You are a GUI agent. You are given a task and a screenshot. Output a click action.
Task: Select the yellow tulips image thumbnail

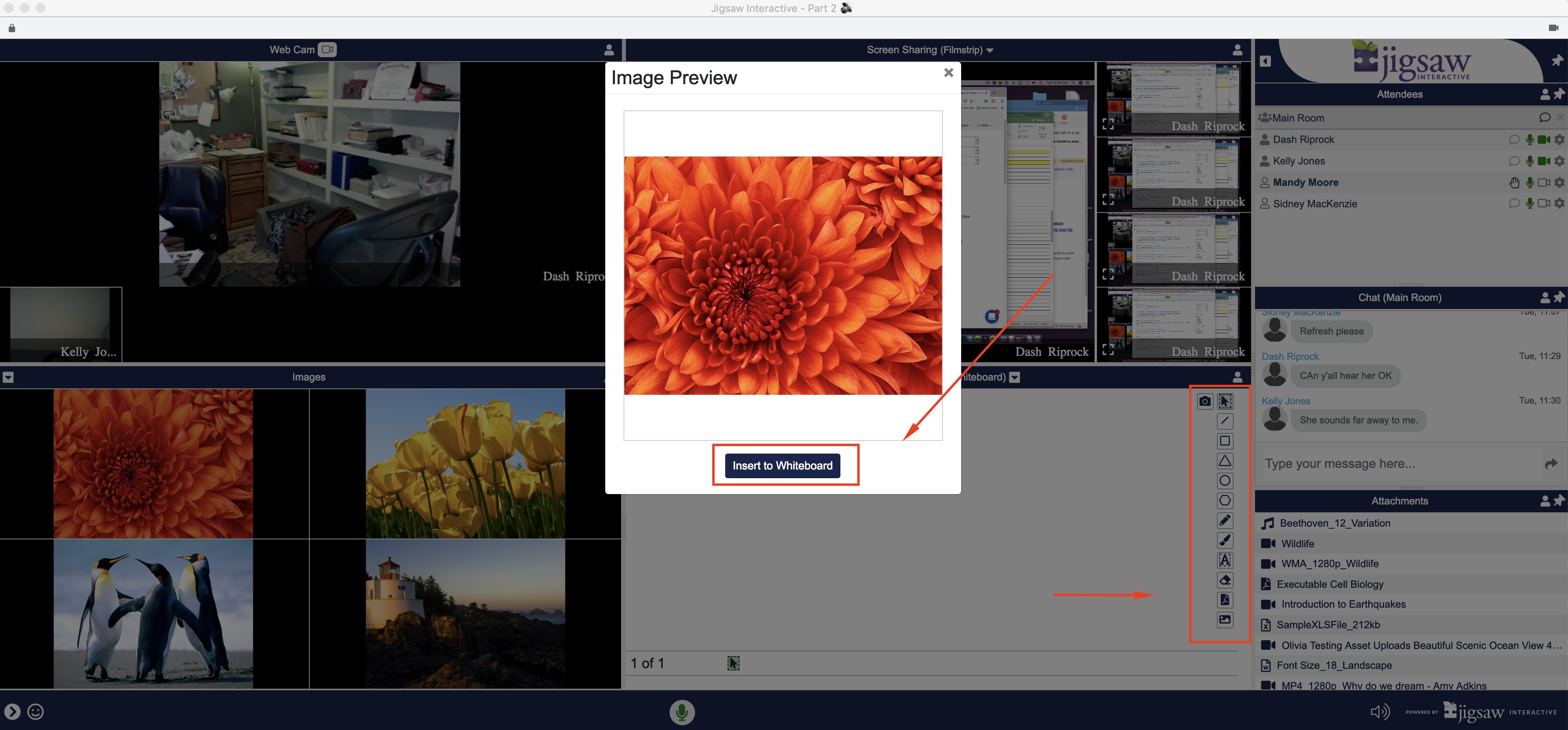coord(465,464)
